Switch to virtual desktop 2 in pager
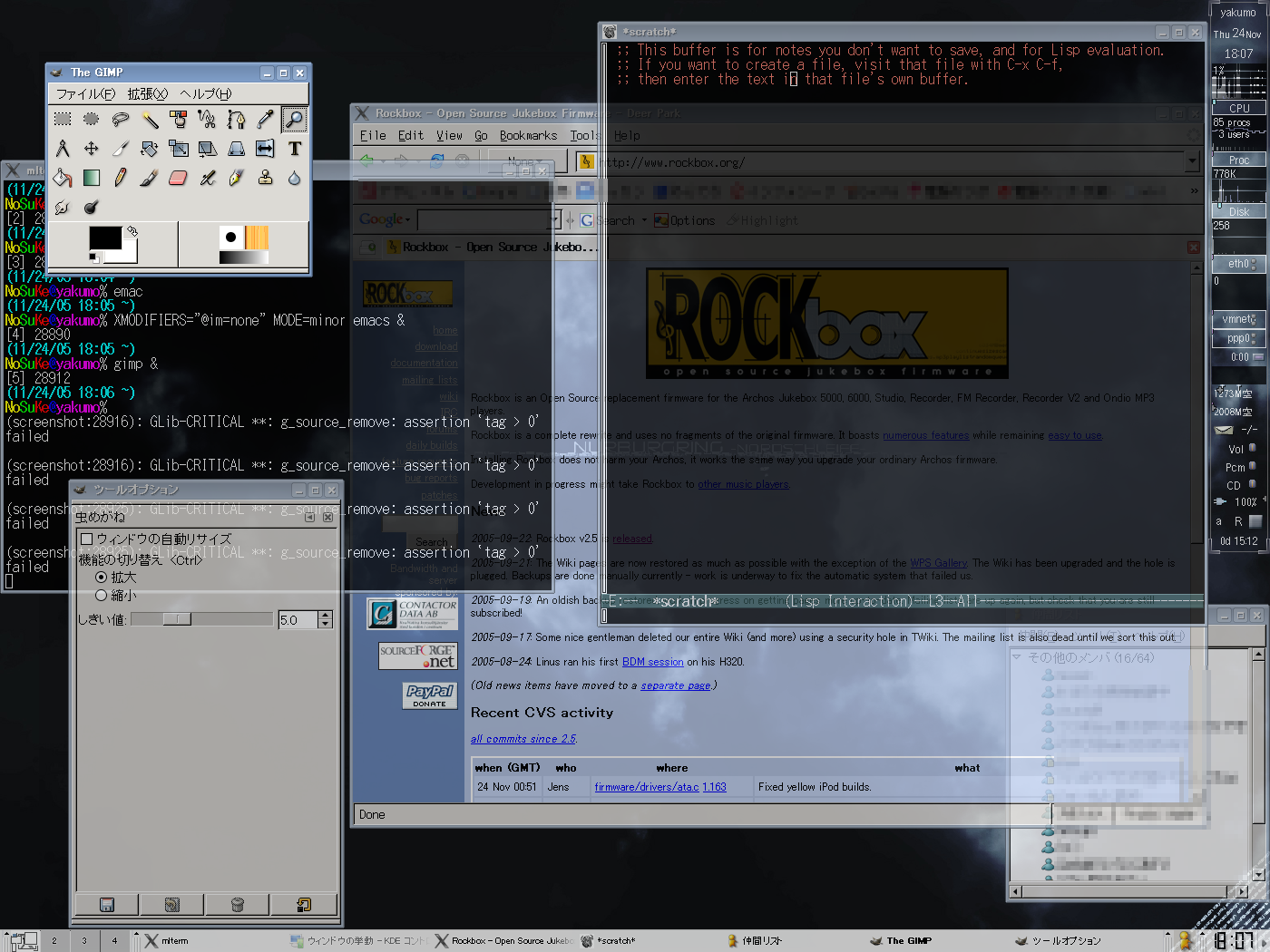 coord(54,940)
